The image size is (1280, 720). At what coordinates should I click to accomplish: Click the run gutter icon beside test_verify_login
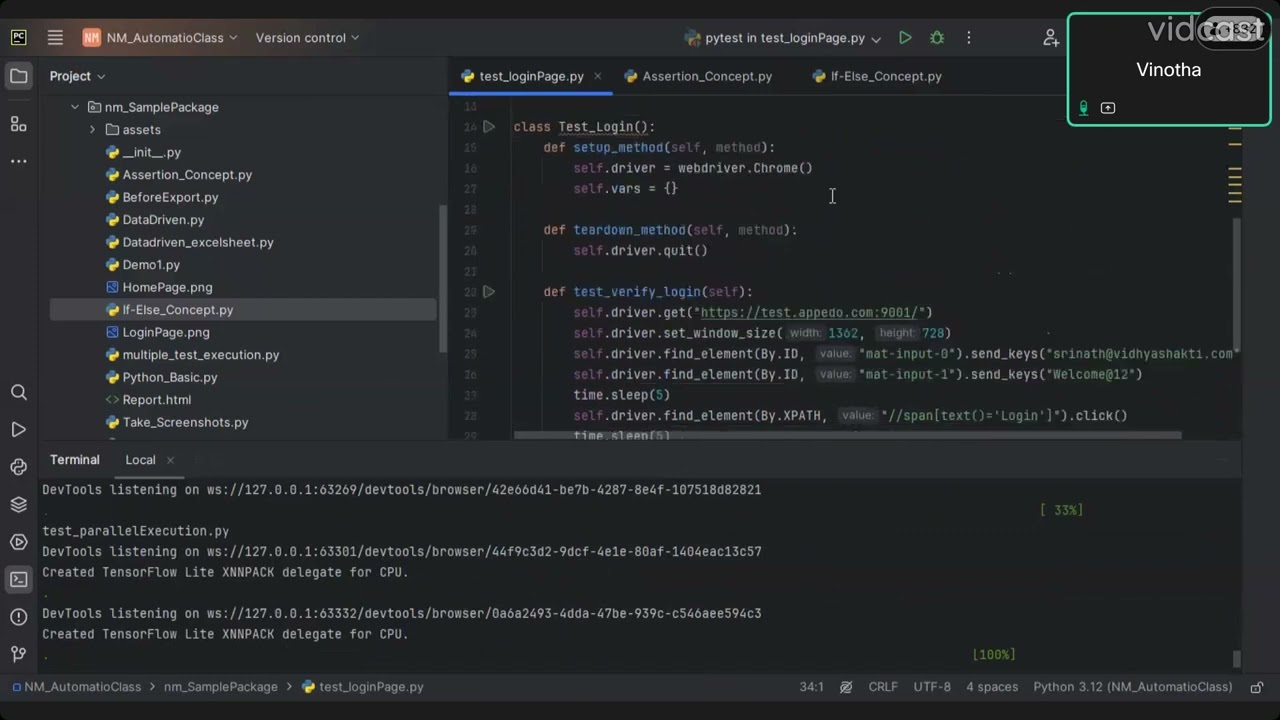point(489,292)
